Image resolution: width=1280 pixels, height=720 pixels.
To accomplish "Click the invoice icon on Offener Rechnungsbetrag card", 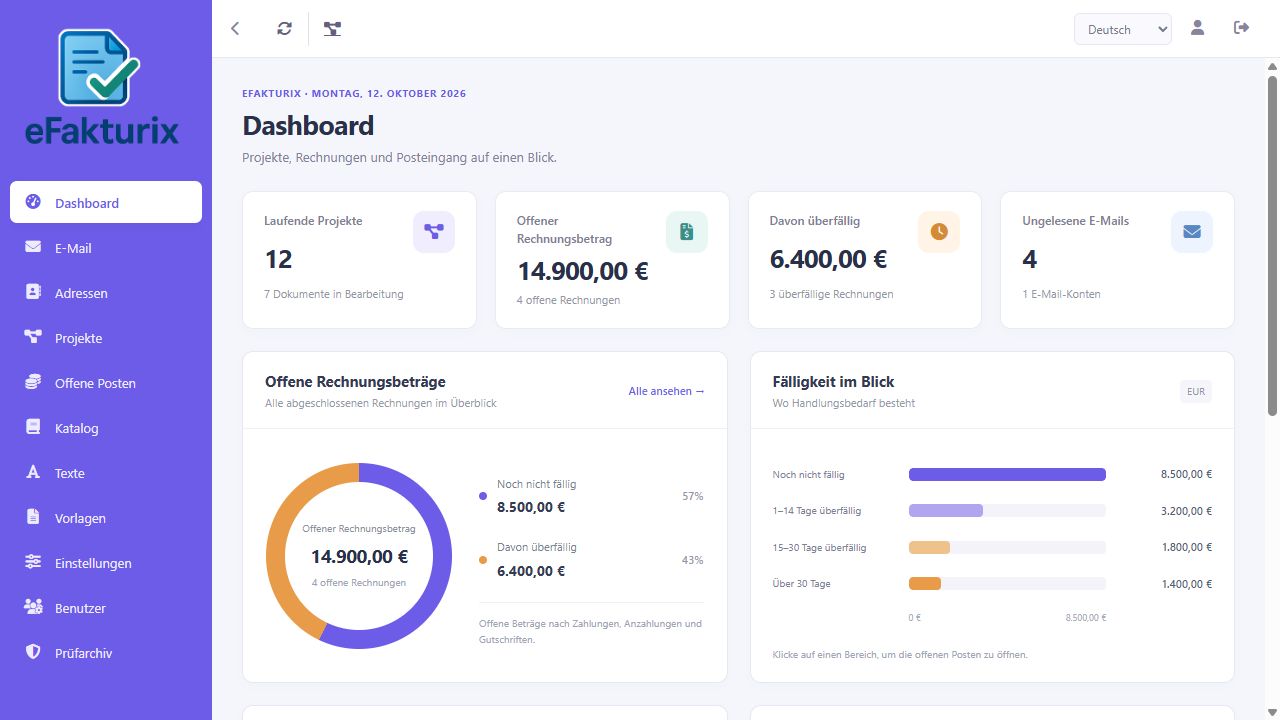I will click(687, 232).
